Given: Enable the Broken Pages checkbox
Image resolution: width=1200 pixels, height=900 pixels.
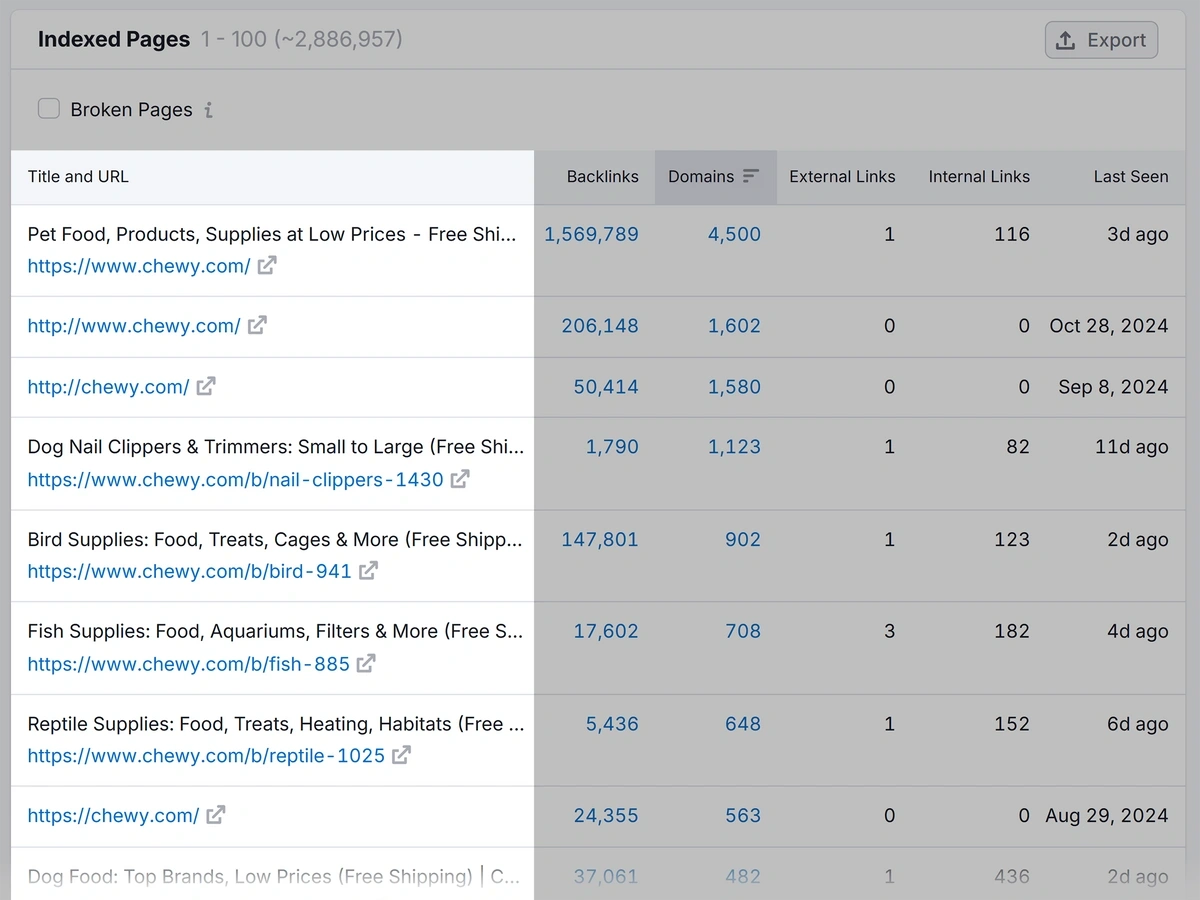Looking at the screenshot, I should pyautogui.click(x=49, y=109).
